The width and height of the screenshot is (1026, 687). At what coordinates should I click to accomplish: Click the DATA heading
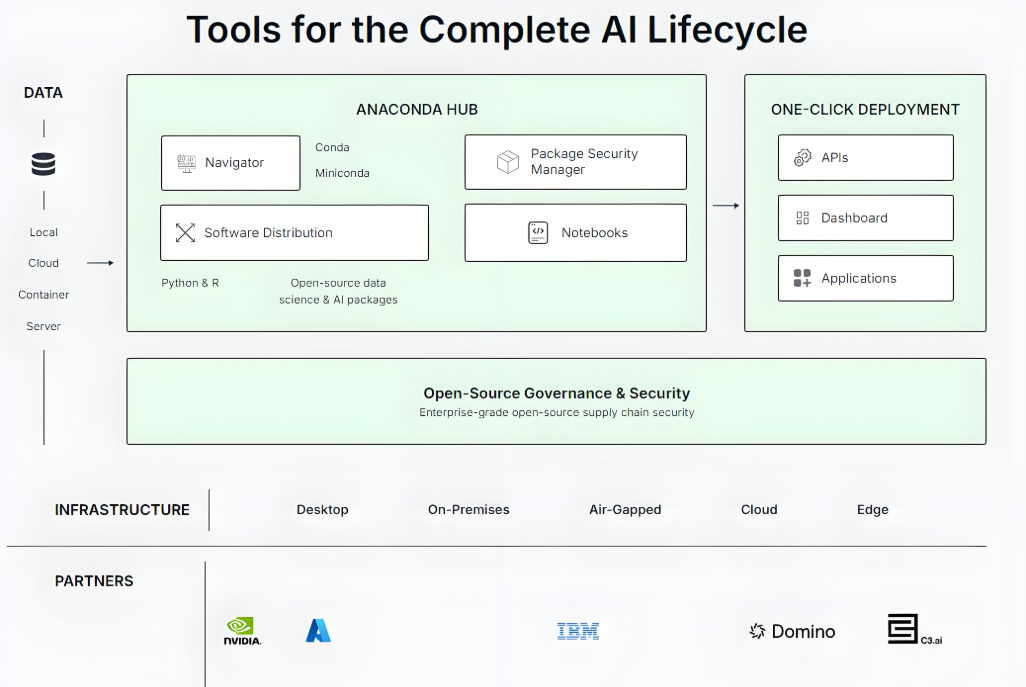coord(43,93)
